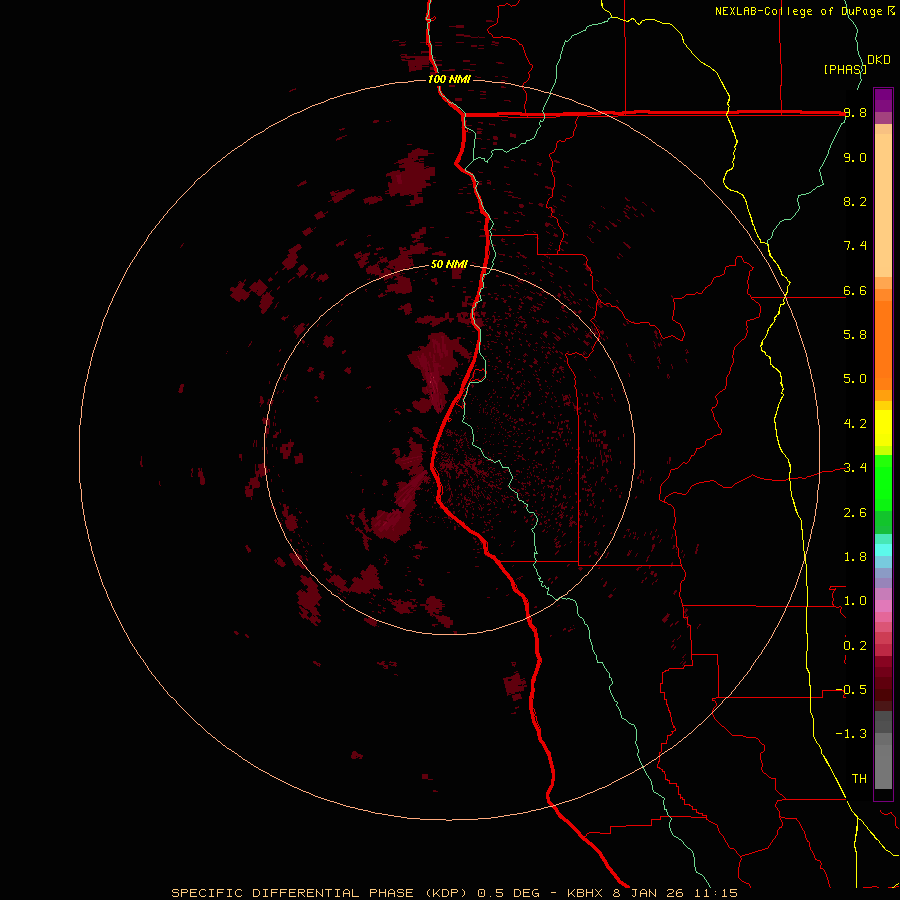Viewport: 900px width, 900px height.
Task: Click the 1.8 value on the color scale
Action: click(855, 557)
